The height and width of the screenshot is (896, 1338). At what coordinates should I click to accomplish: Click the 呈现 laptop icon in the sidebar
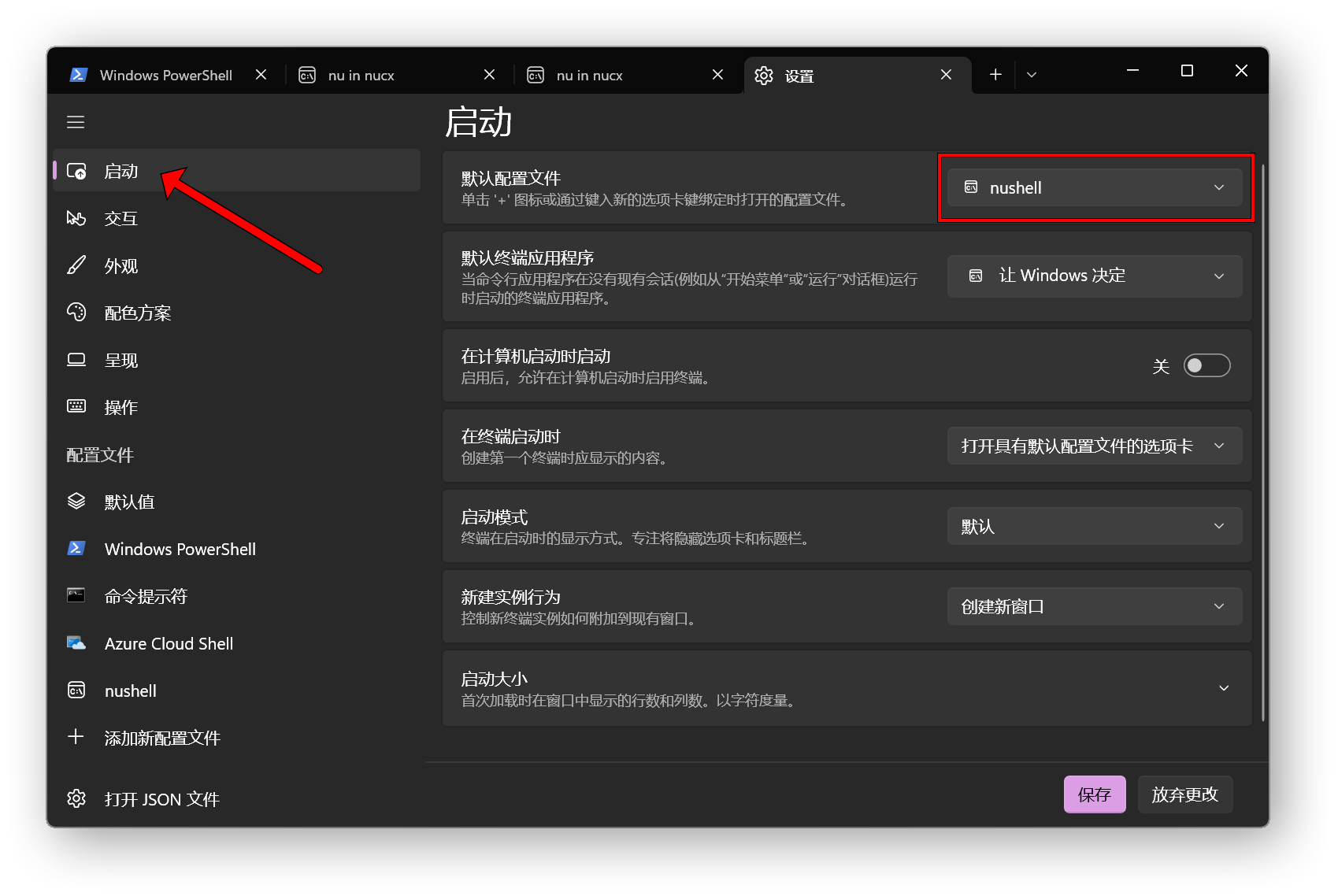(76, 360)
